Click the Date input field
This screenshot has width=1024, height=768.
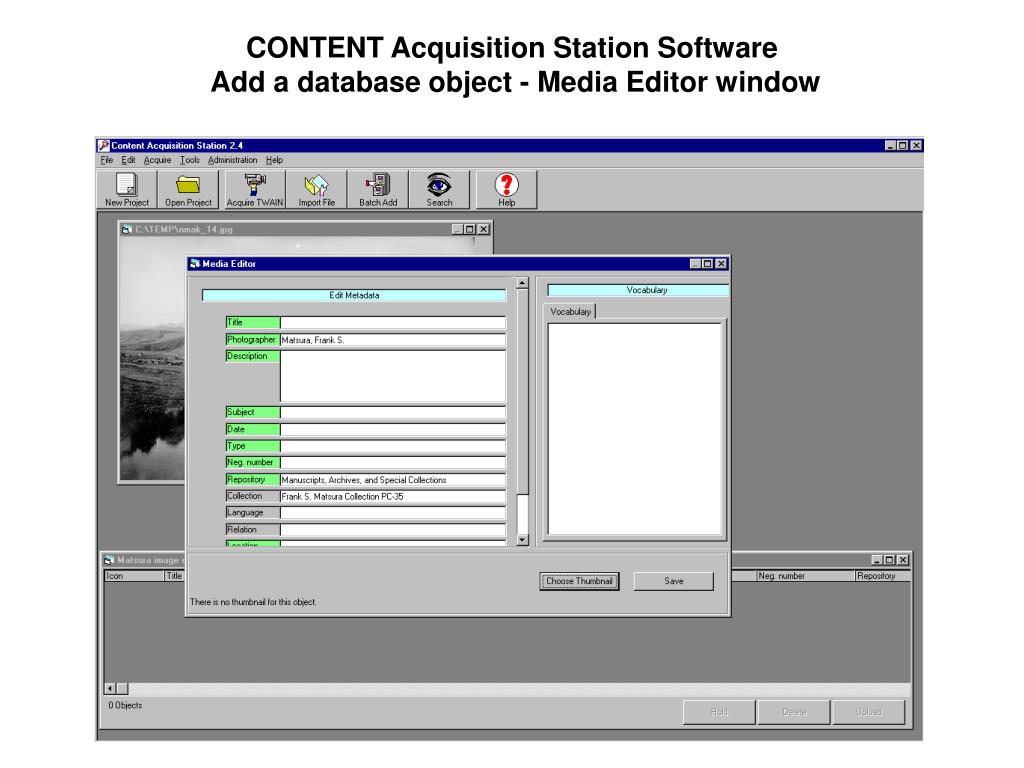(393, 429)
